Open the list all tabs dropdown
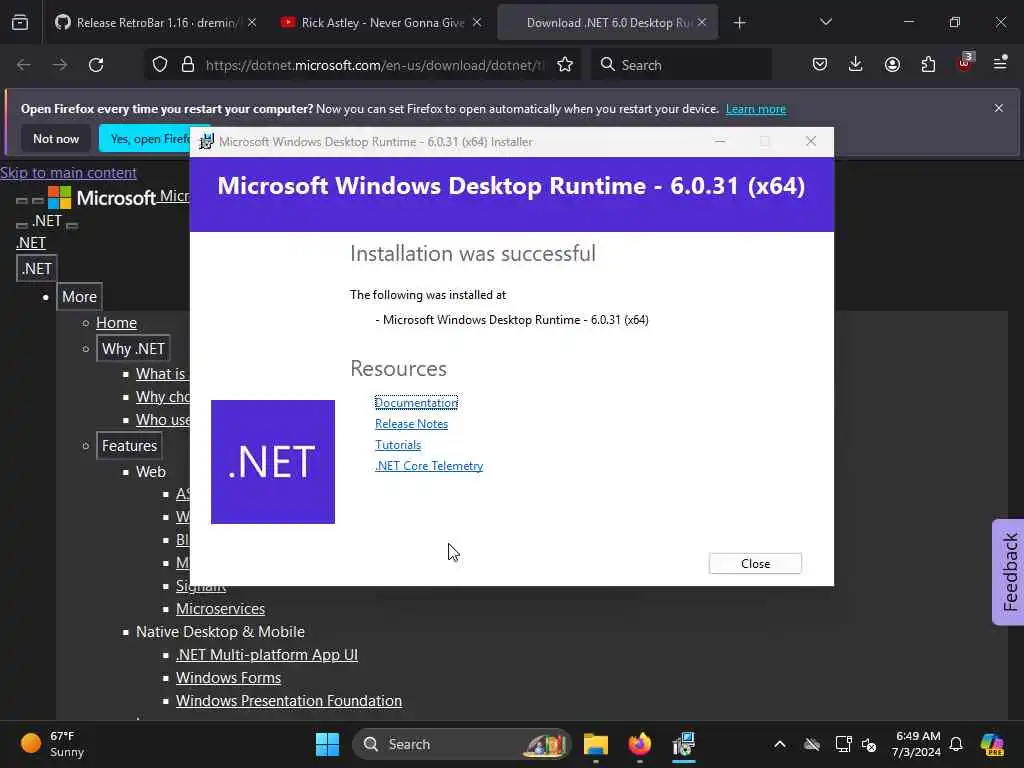1024x768 pixels. (825, 22)
